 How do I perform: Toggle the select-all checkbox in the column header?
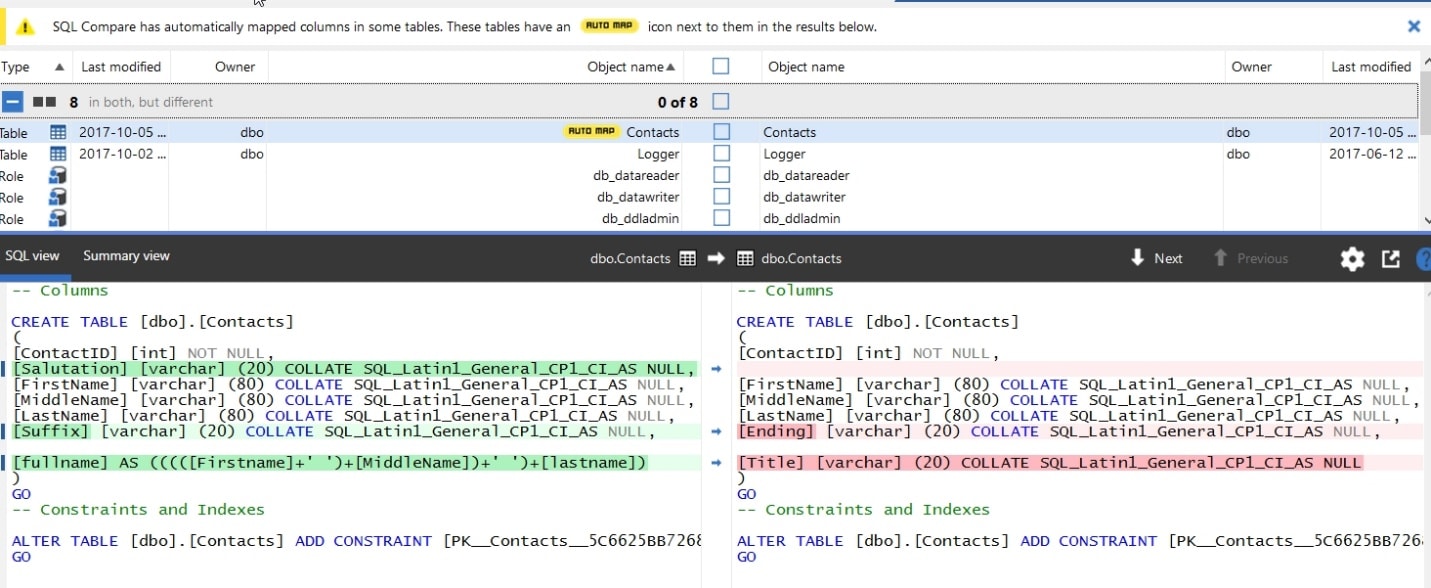tap(720, 66)
